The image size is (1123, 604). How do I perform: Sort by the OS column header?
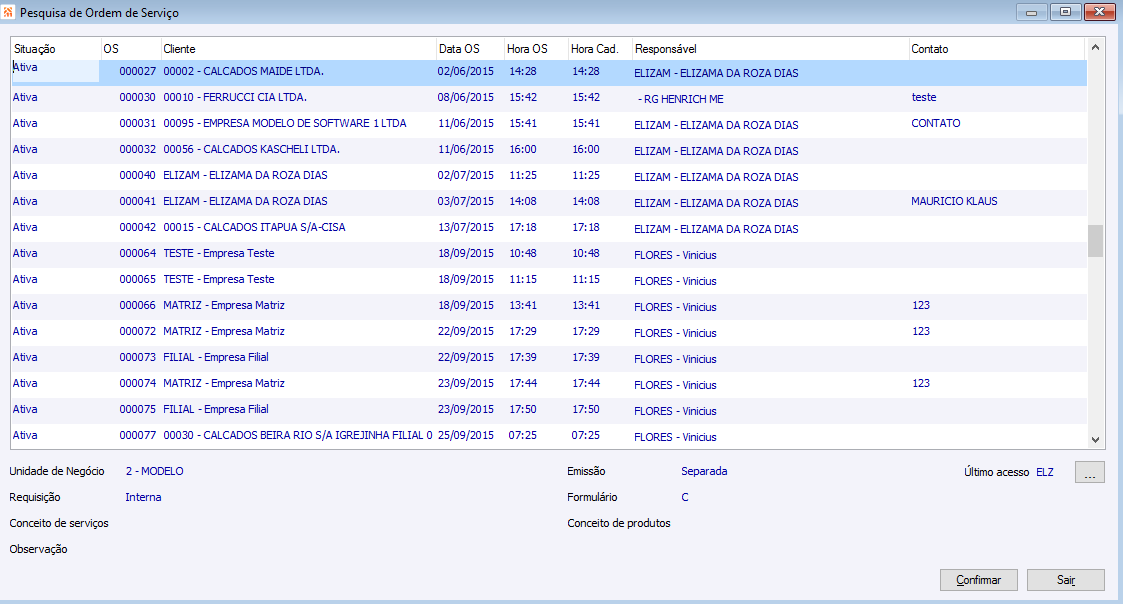[x=131, y=49]
